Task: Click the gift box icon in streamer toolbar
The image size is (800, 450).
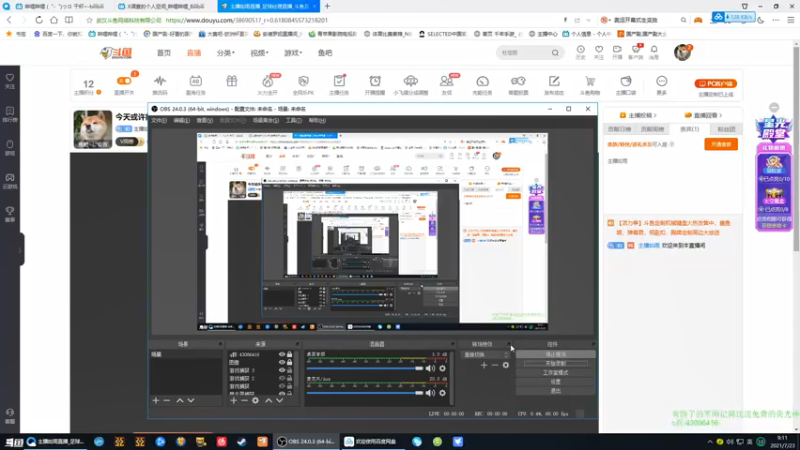Action: (x=232, y=81)
